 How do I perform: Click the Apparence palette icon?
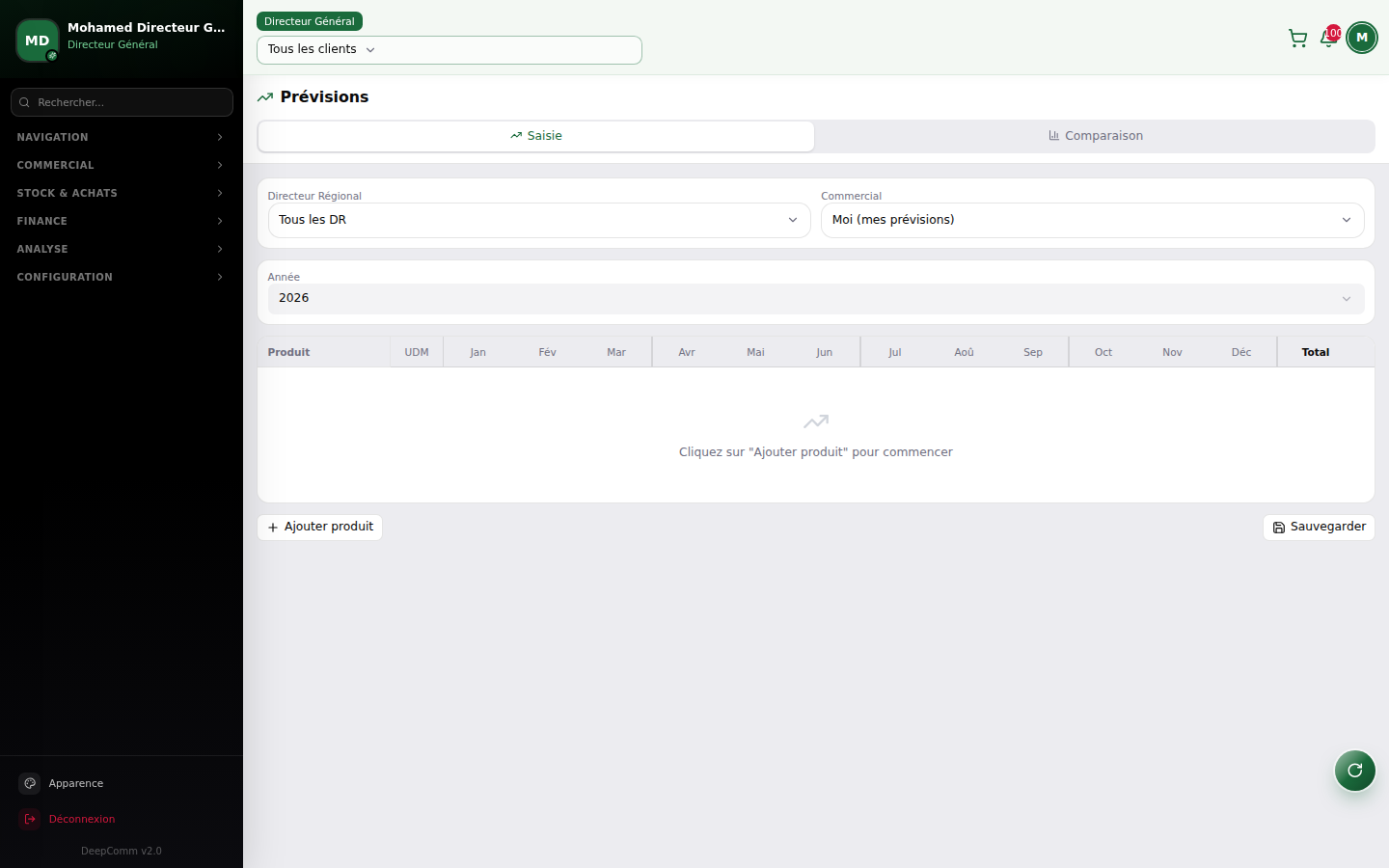point(30,783)
